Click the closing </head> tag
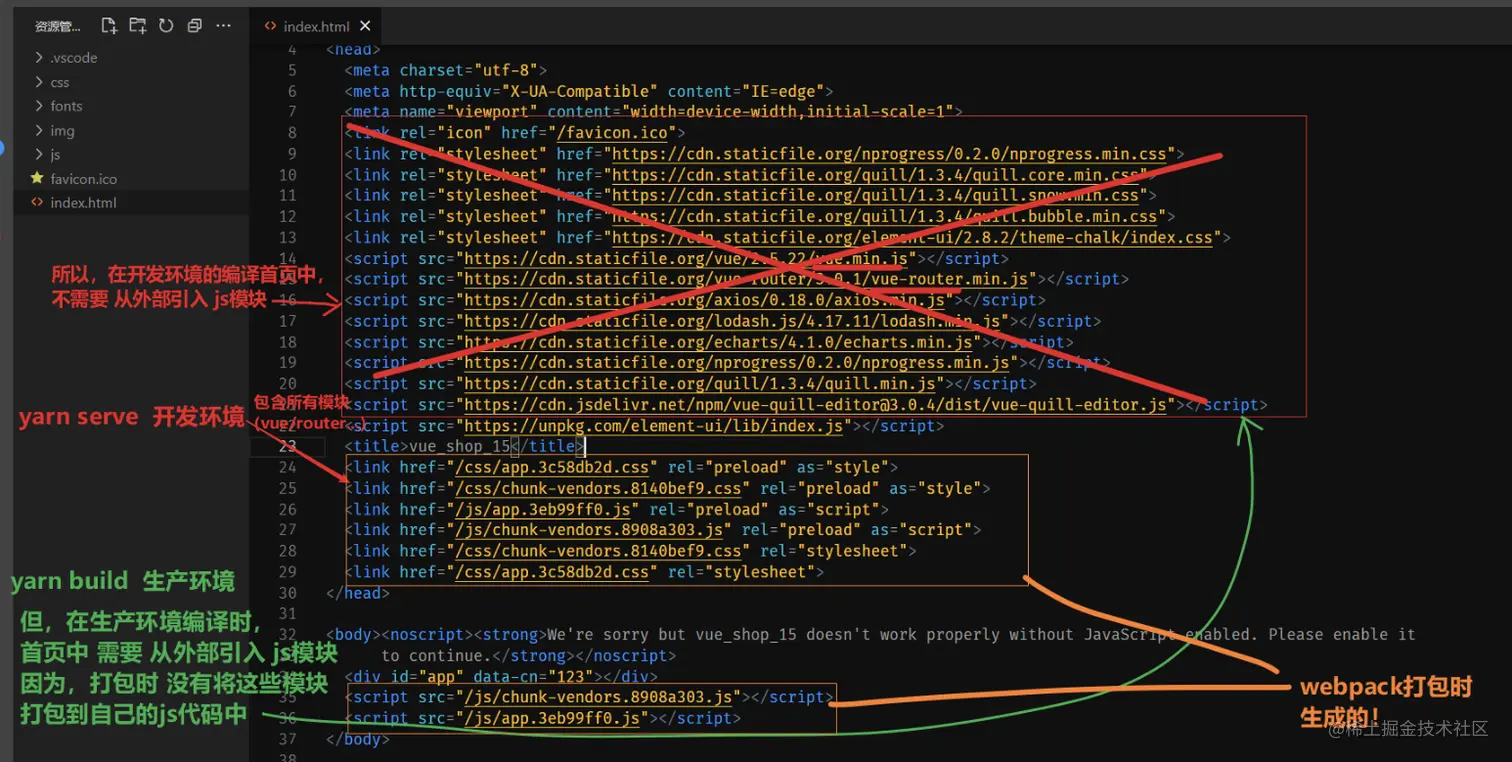 click(357, 593)
